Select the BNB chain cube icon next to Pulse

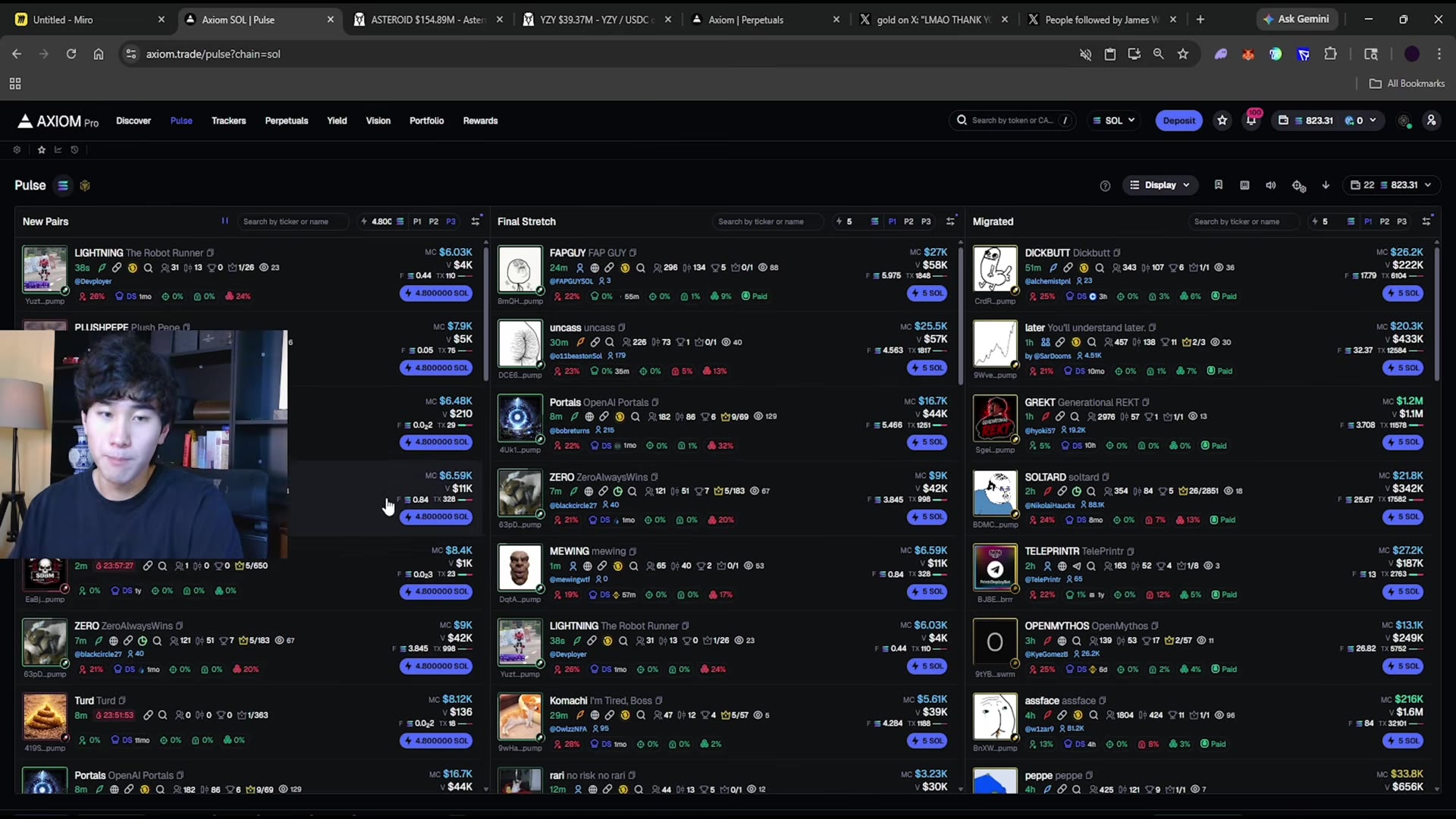85,186
